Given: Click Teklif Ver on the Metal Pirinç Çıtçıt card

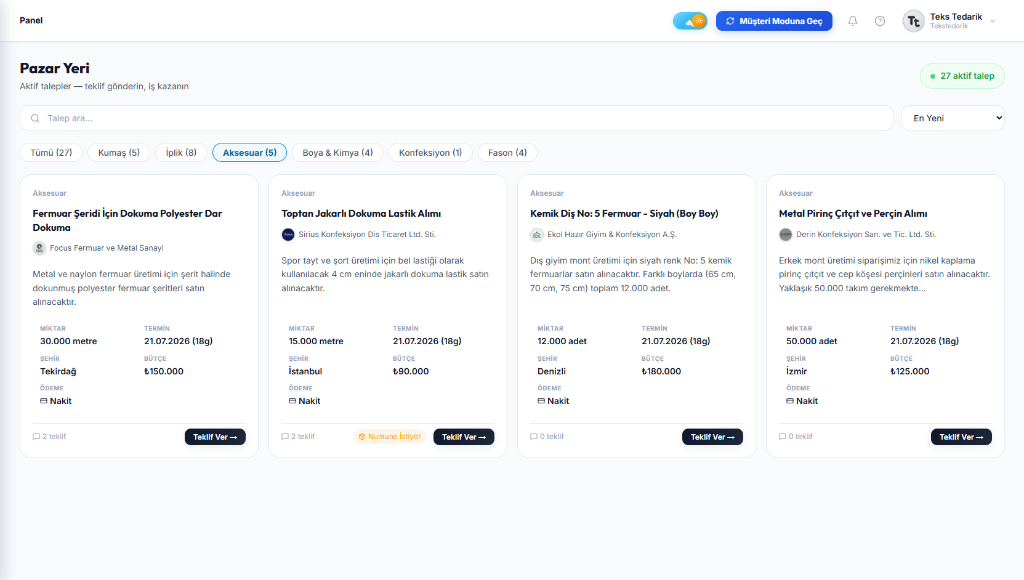Looking at the screenshot, I should (x=961, y=437).
